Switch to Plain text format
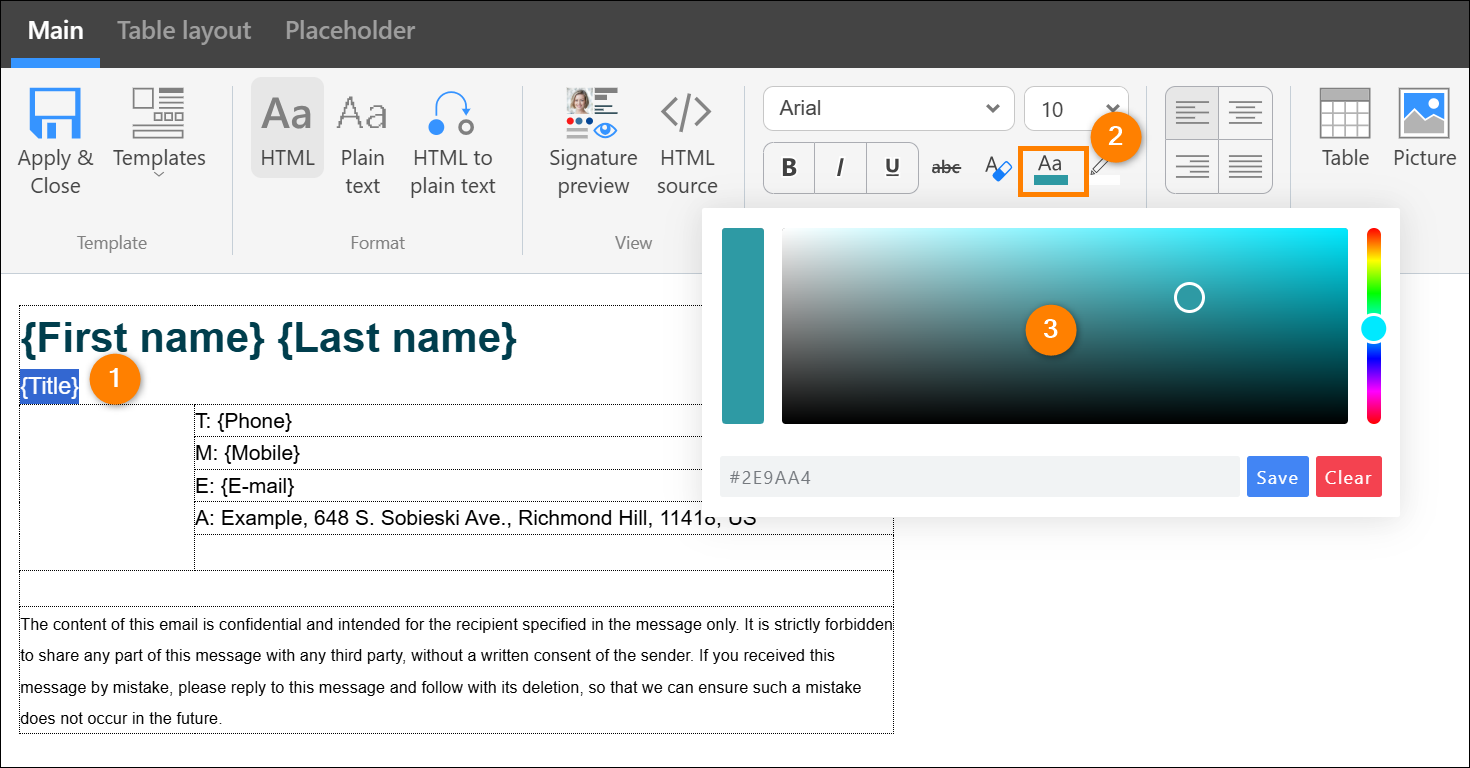The height and width of the screenshot is (768, 1470). [362, 143]
